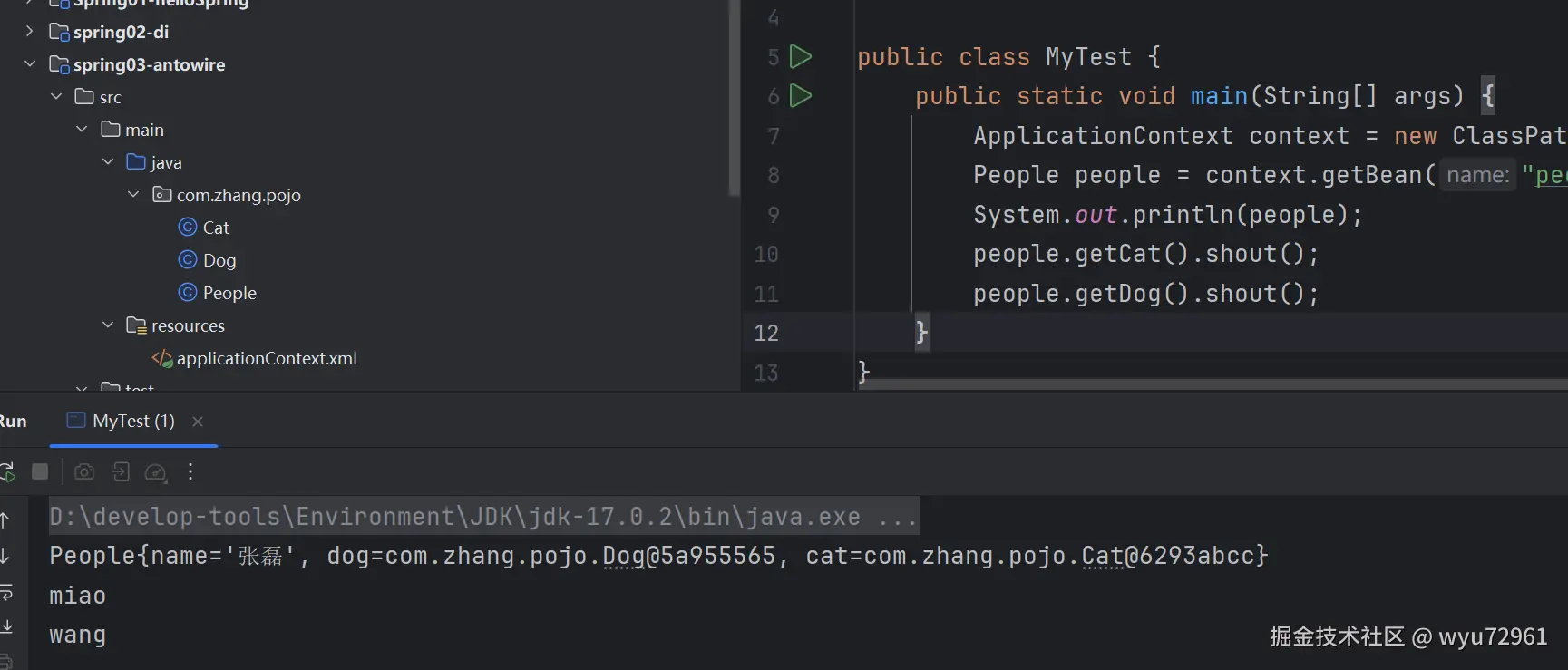Close the MyTest (1) run tab
The image size is (1568, 670).
click(x=198, y=421)
